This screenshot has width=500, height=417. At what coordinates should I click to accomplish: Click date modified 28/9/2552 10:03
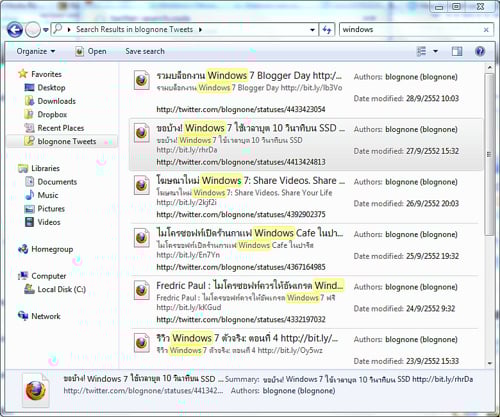(x=432, y=98)
